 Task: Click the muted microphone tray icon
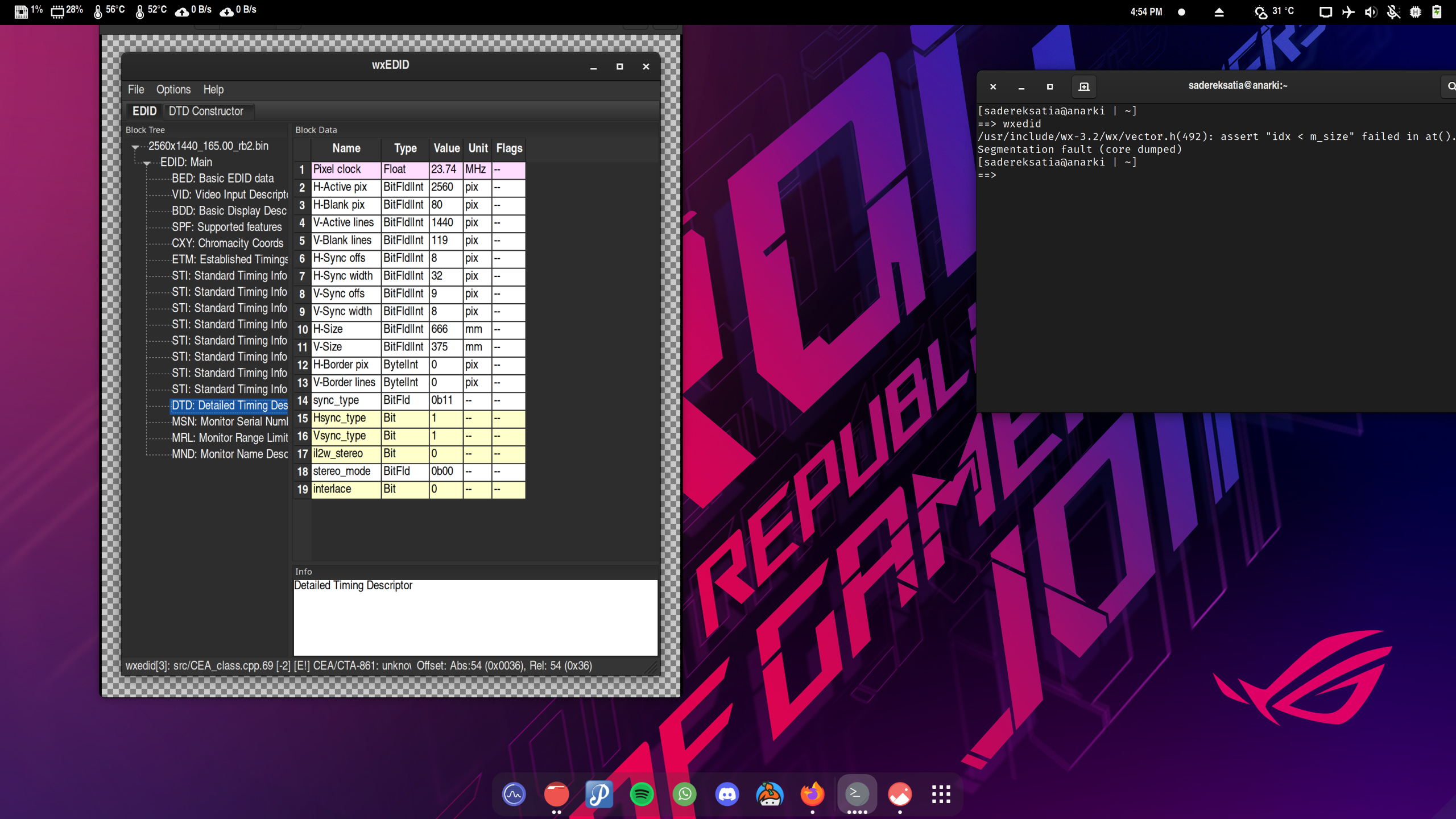tap(1393, 12)
